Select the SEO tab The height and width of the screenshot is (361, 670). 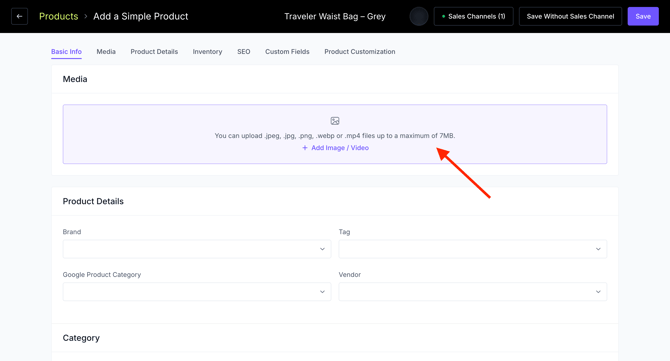[244, 52]
